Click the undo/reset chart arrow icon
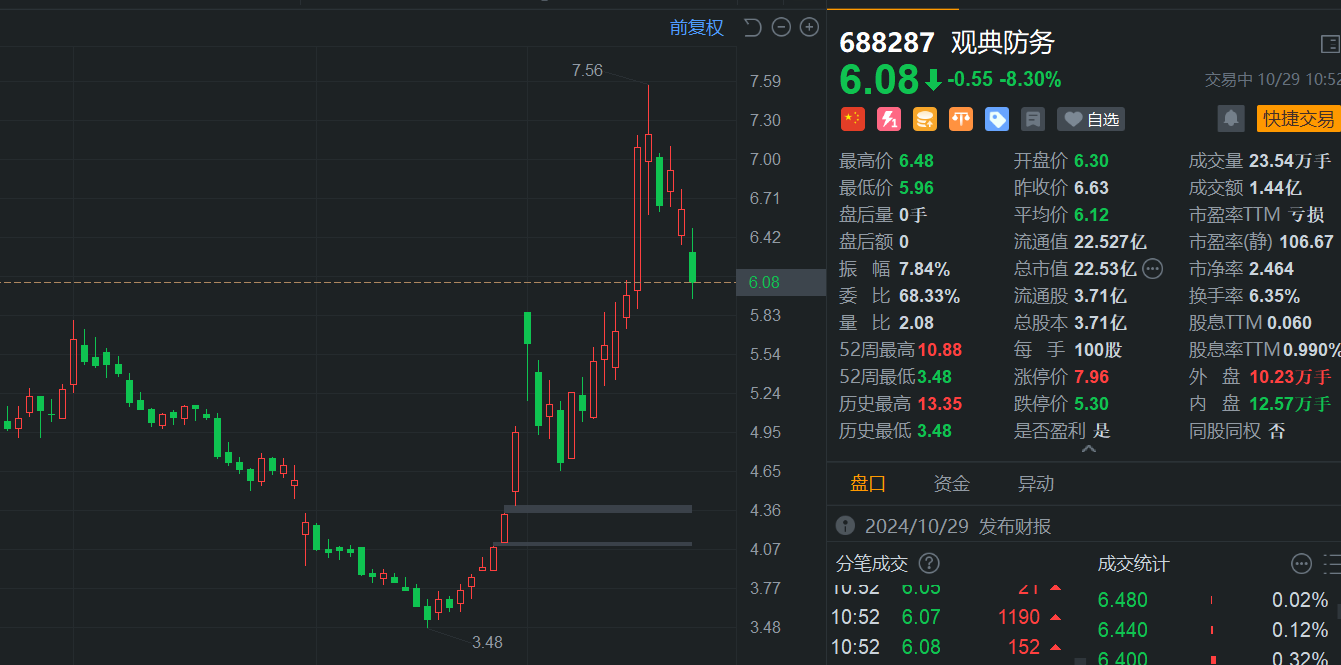This screenshot has width=1341, height=665. pos(754,28)
